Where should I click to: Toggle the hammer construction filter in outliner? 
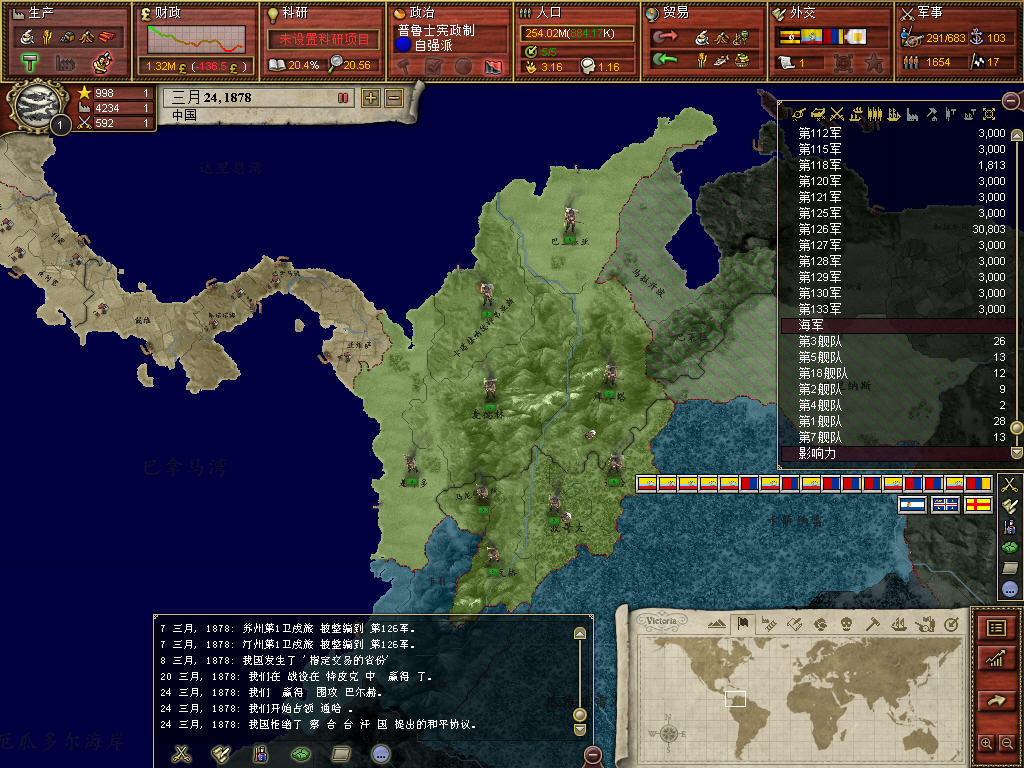[x=932, y=115]
